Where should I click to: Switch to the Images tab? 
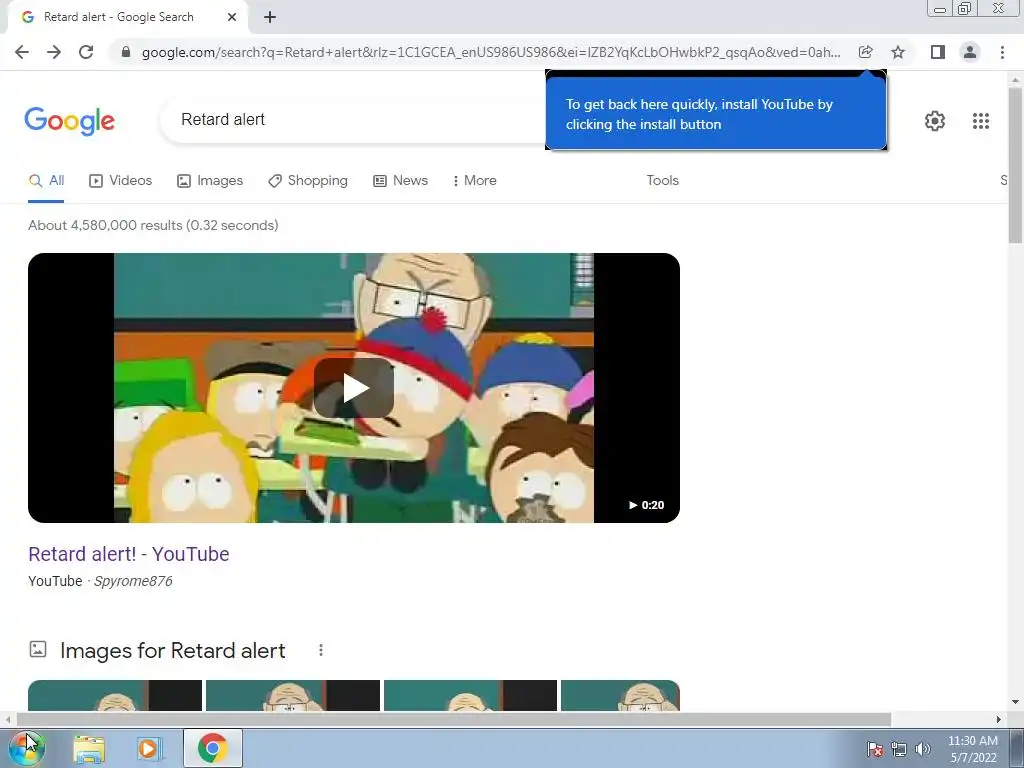pyautogui.click(x=210, y=181)
